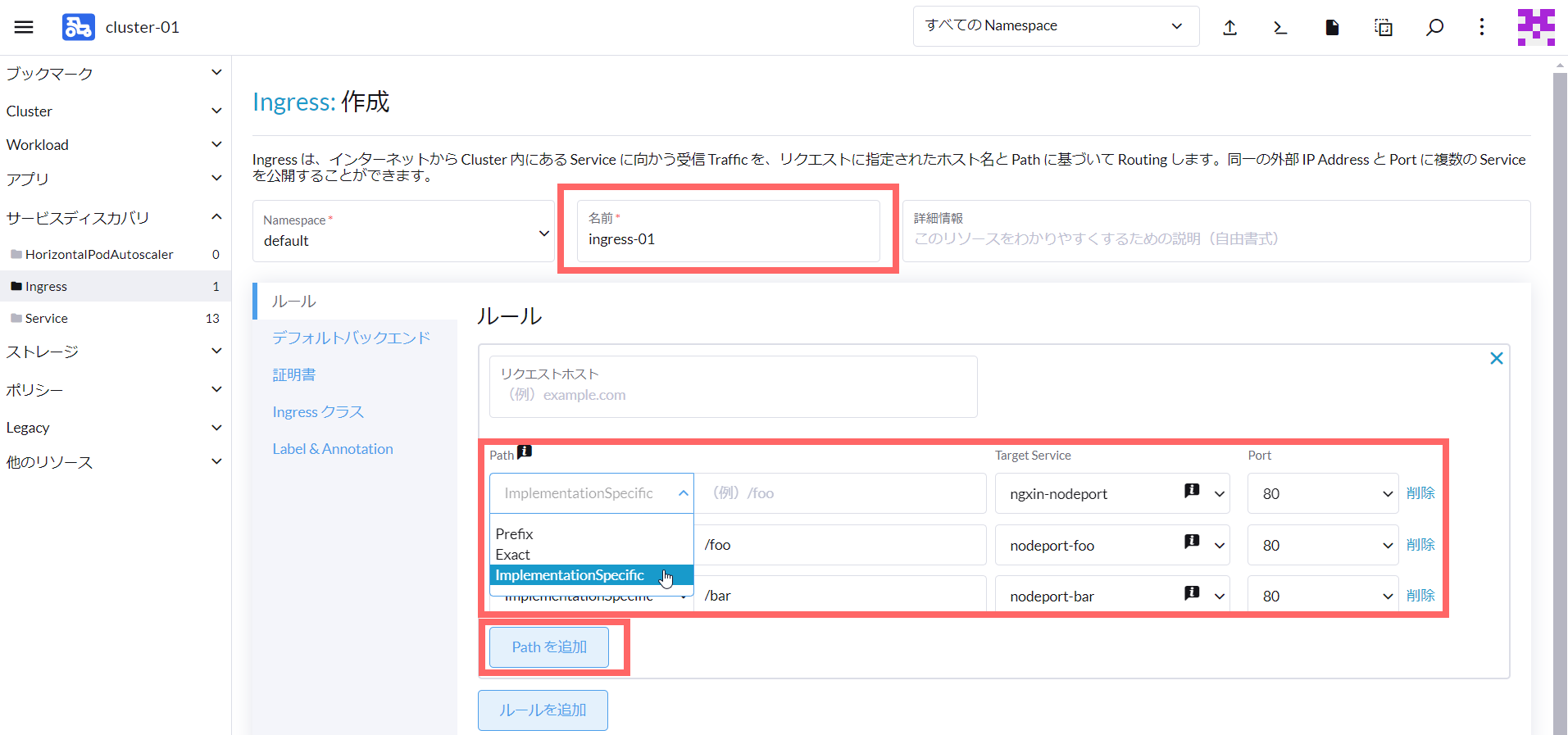This screenshot has width=1568, height=735.
Task: Download the kubeconfig file icon
Action: pyautogui.click(x=1332, y=28)
